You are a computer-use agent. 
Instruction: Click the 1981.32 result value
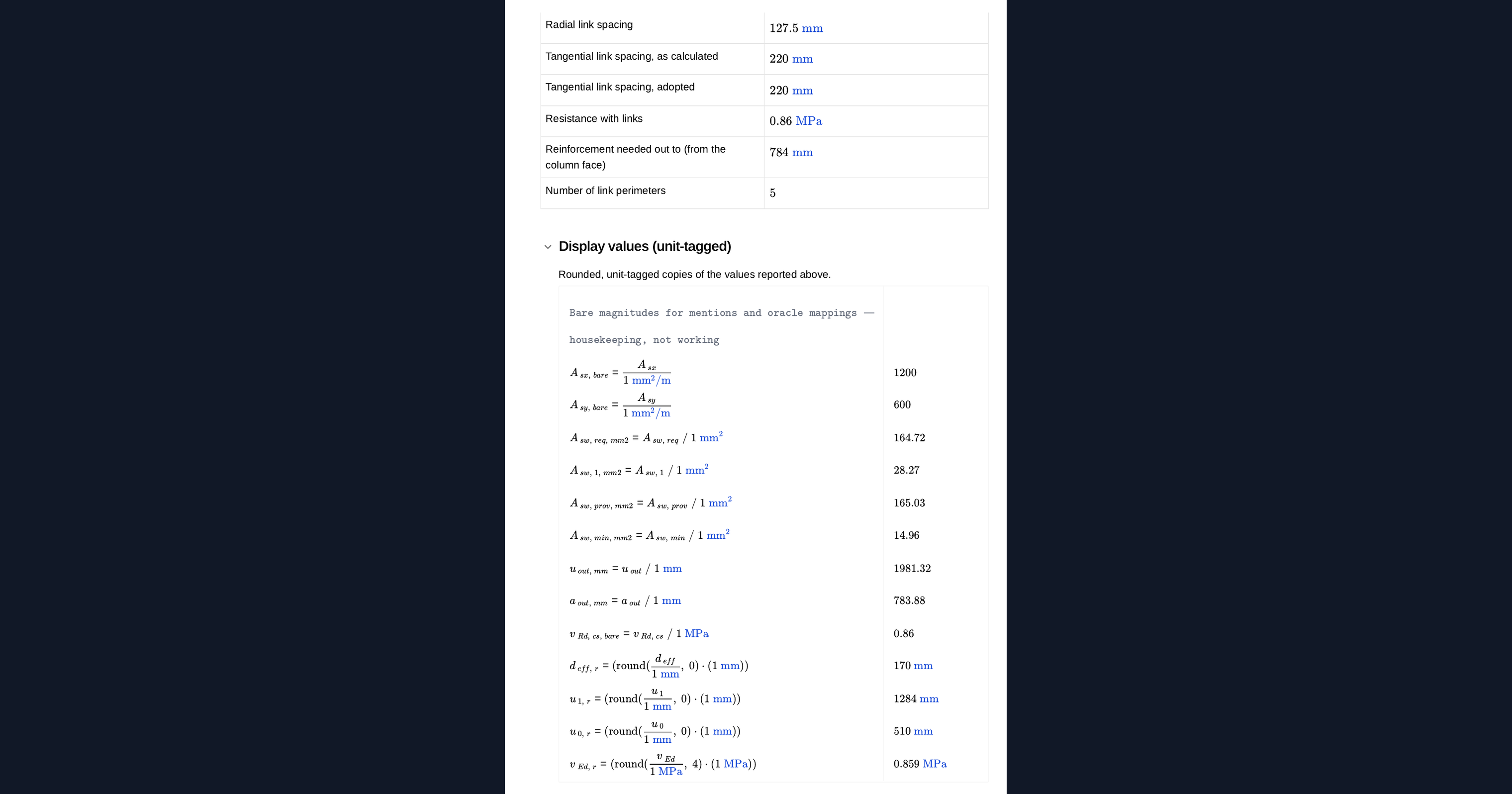coord(912,569)
